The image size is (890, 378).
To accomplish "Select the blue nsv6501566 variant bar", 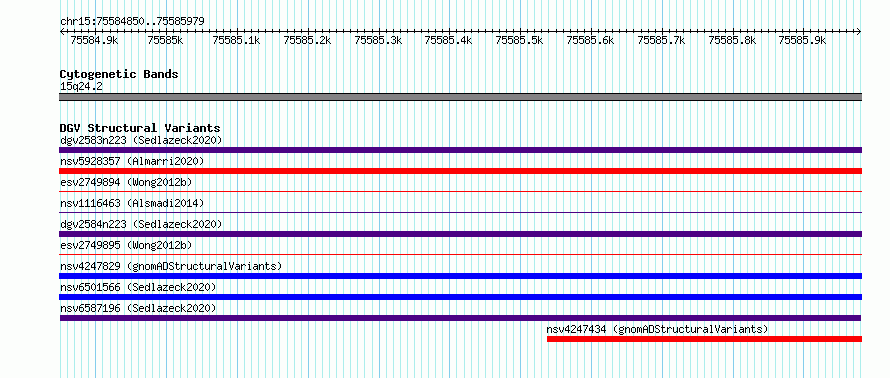I will [x=460, y=297].
